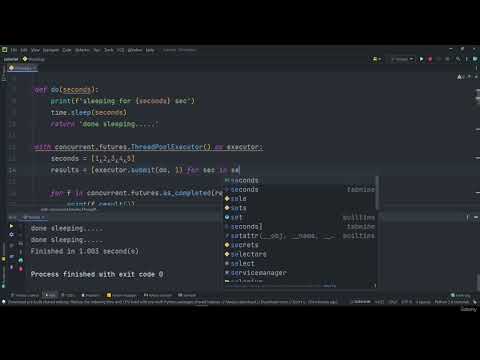
Task: Open the View menu
Action: point(35,50)
